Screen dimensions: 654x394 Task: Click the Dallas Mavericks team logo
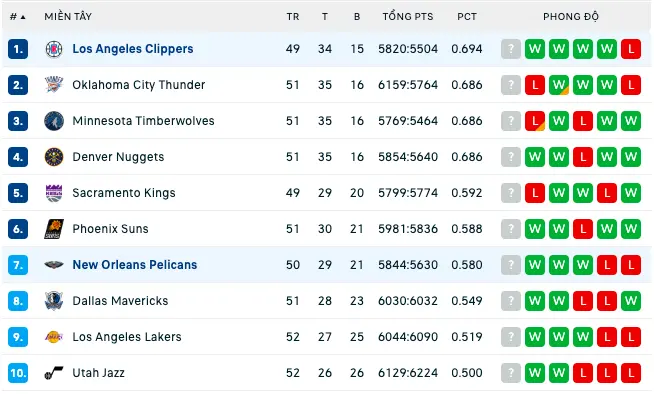(54, 301)
